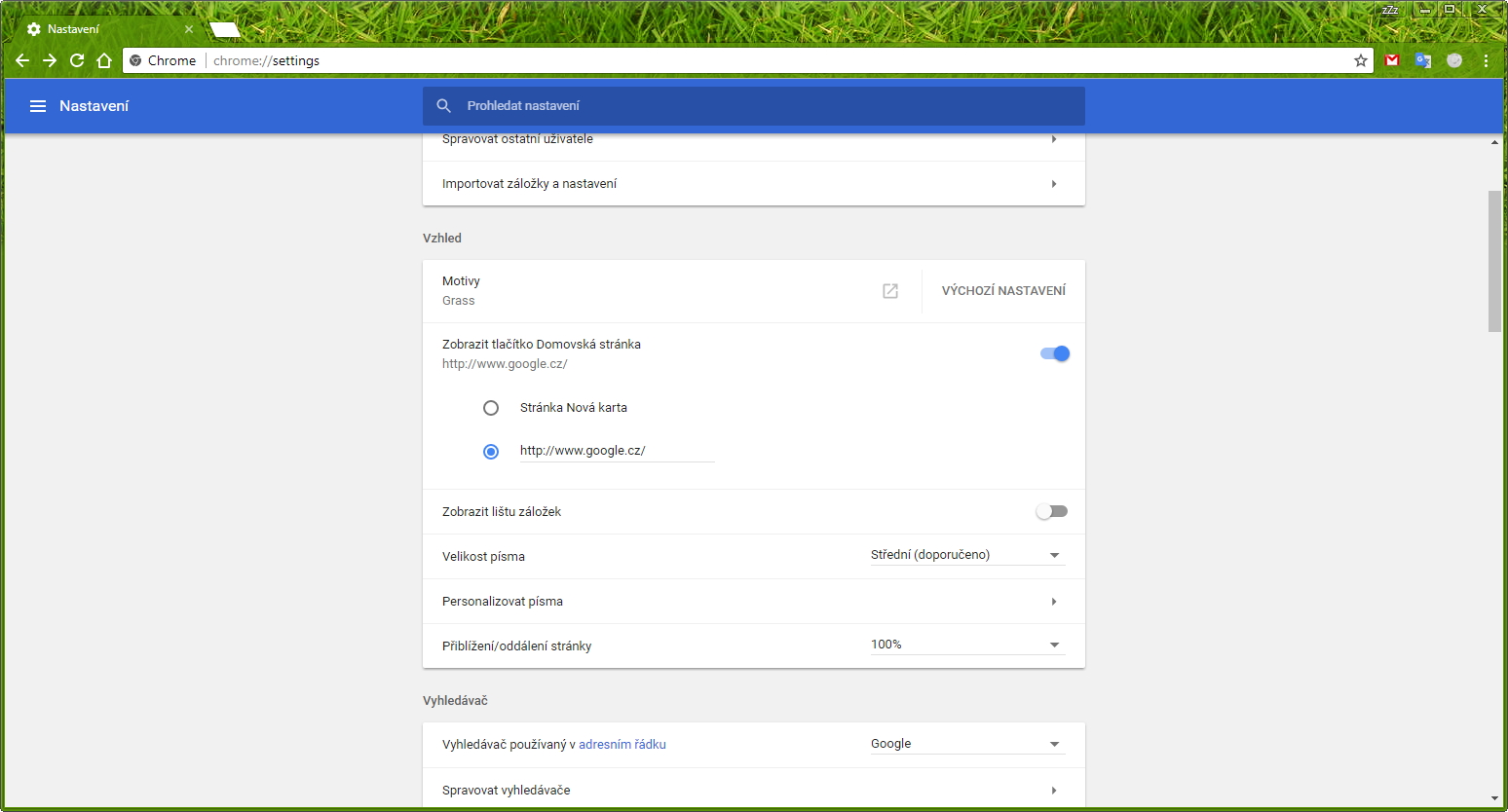The image size is (1508, 812).
Task: Click the vertical scrollbar thumb
Action: coord(1494,261)
